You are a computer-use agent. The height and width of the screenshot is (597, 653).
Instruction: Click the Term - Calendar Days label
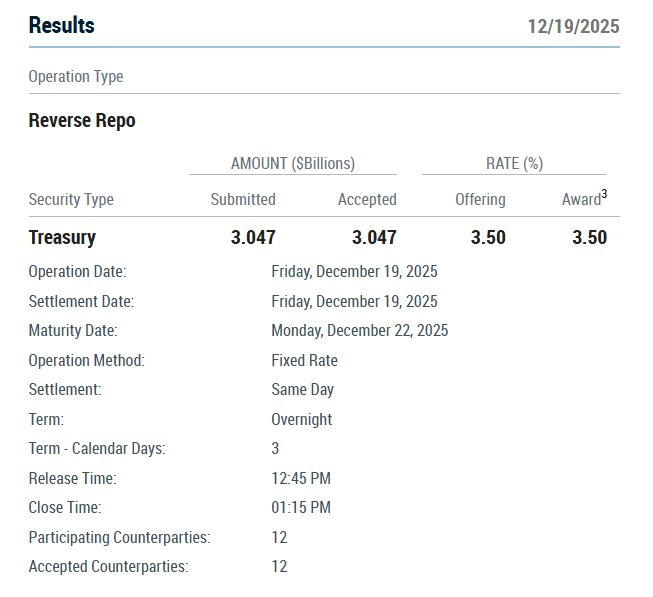[97, 449]
